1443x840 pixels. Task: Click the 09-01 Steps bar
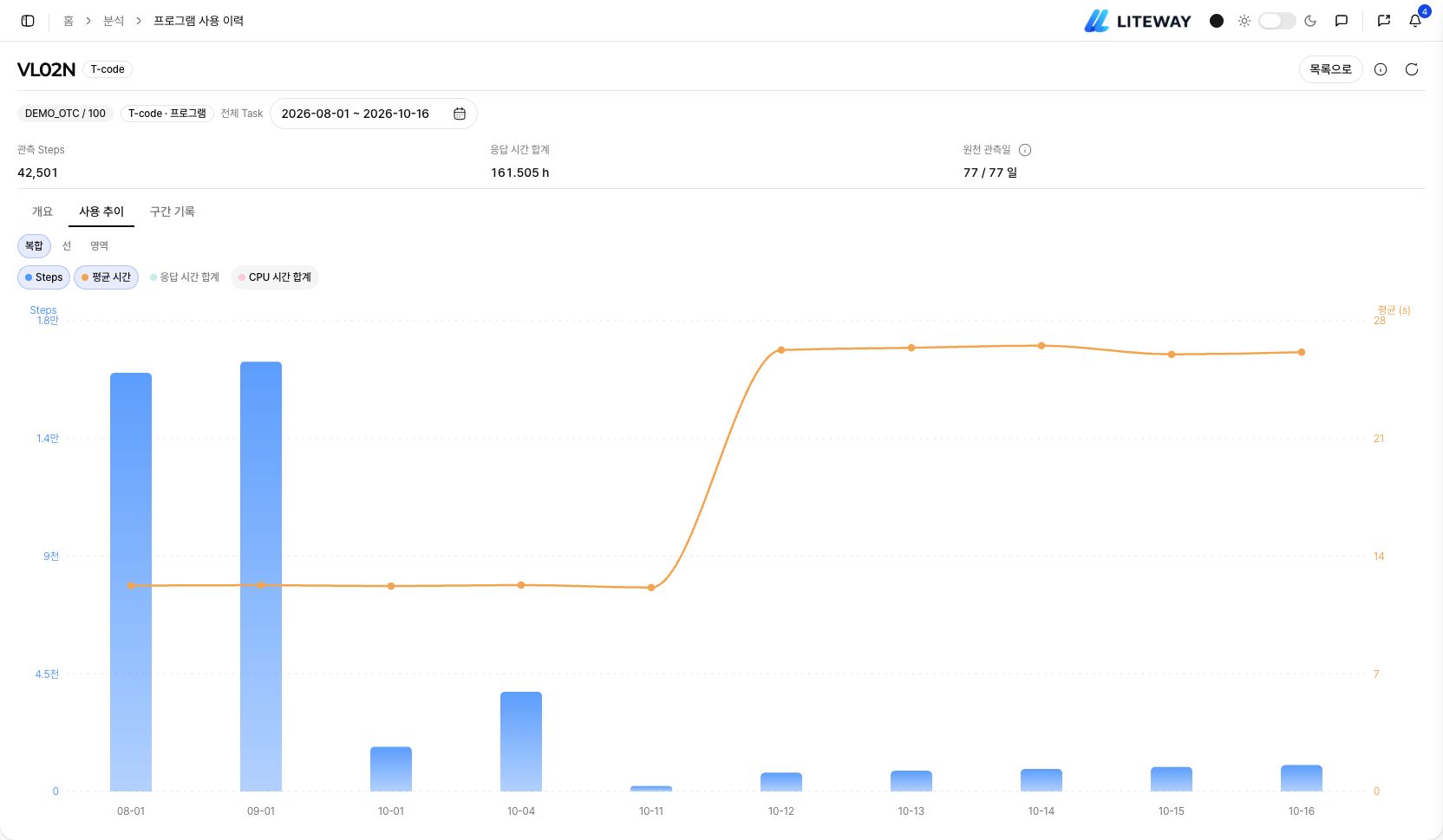[x=261, y=576]
